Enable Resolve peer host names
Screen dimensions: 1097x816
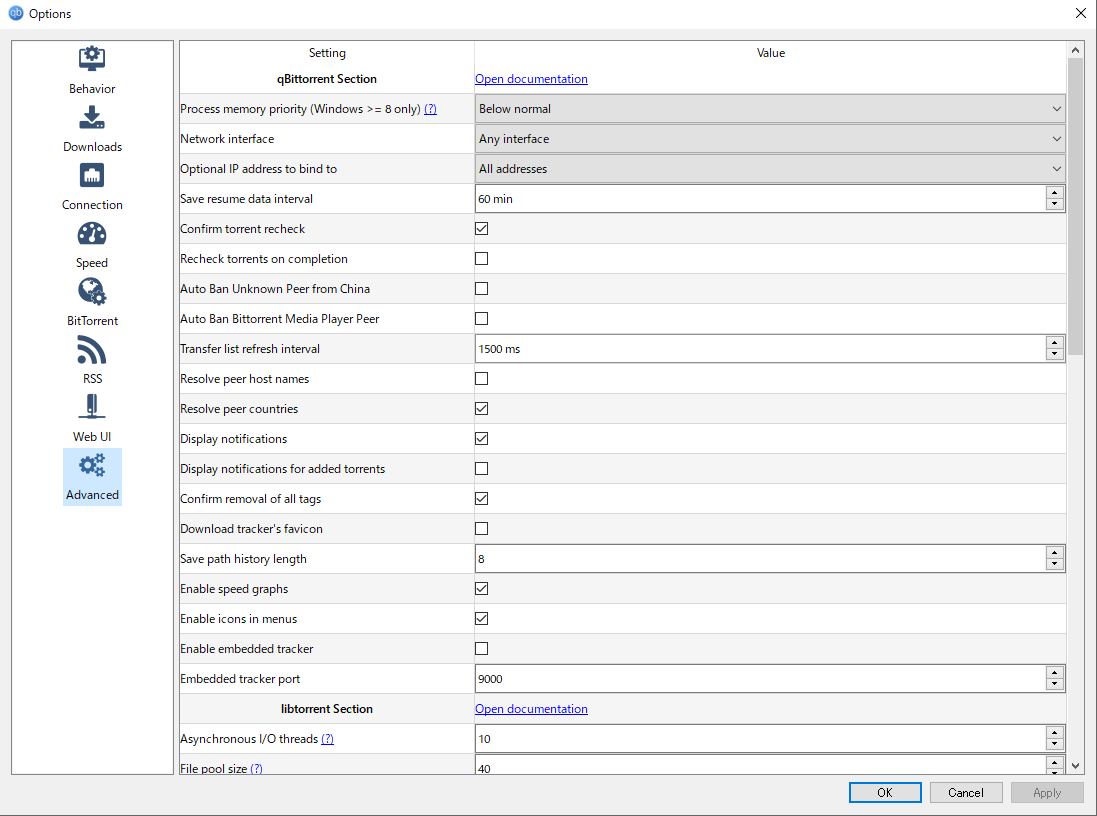[481, 379]
